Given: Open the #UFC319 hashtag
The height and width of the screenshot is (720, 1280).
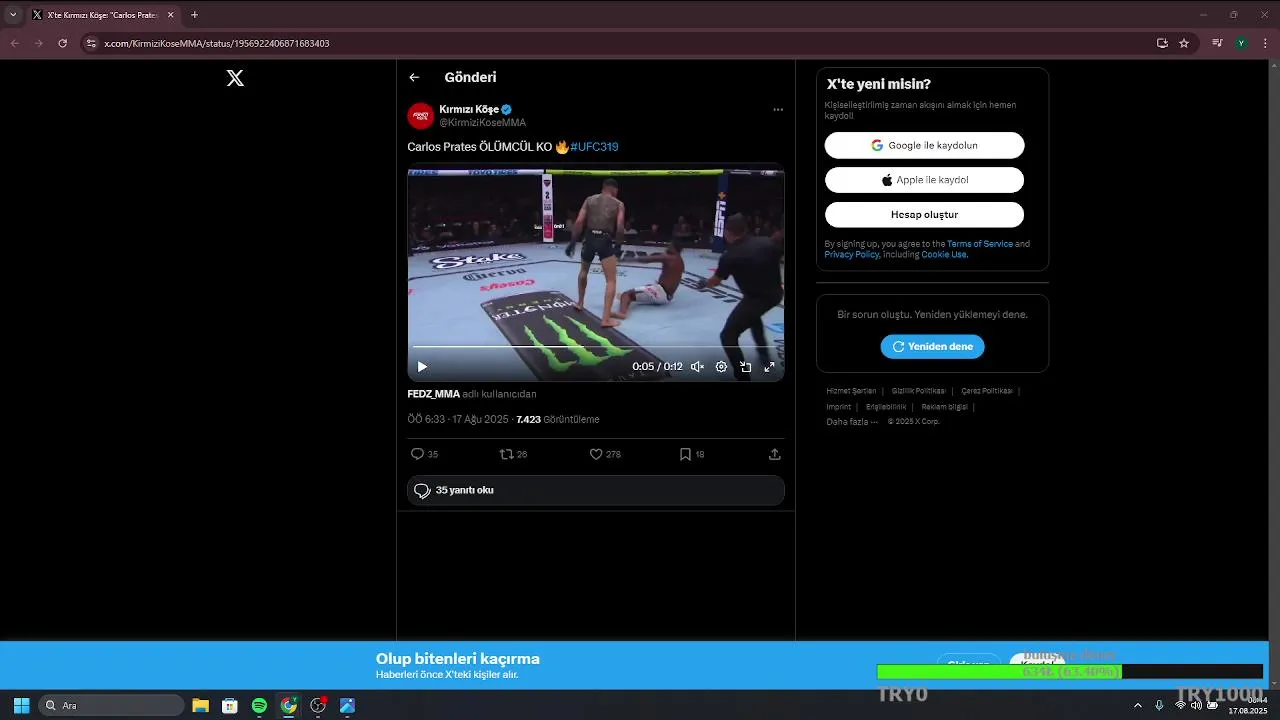Looking at the screenshot, I should pos(594,147).
